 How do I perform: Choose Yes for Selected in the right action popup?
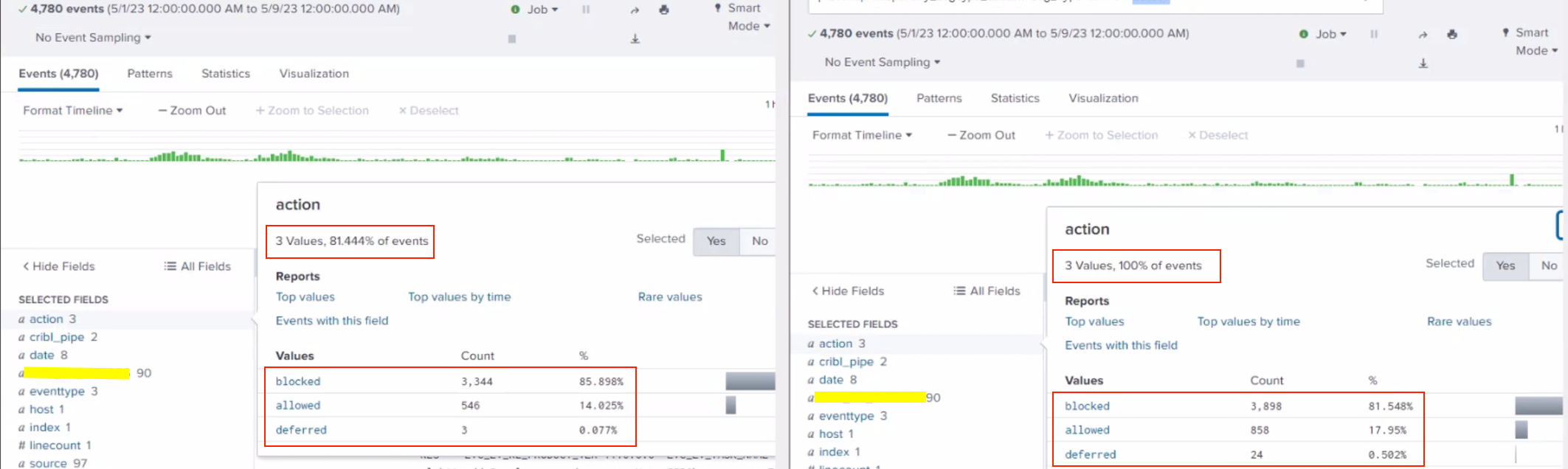pos(1505,265)
